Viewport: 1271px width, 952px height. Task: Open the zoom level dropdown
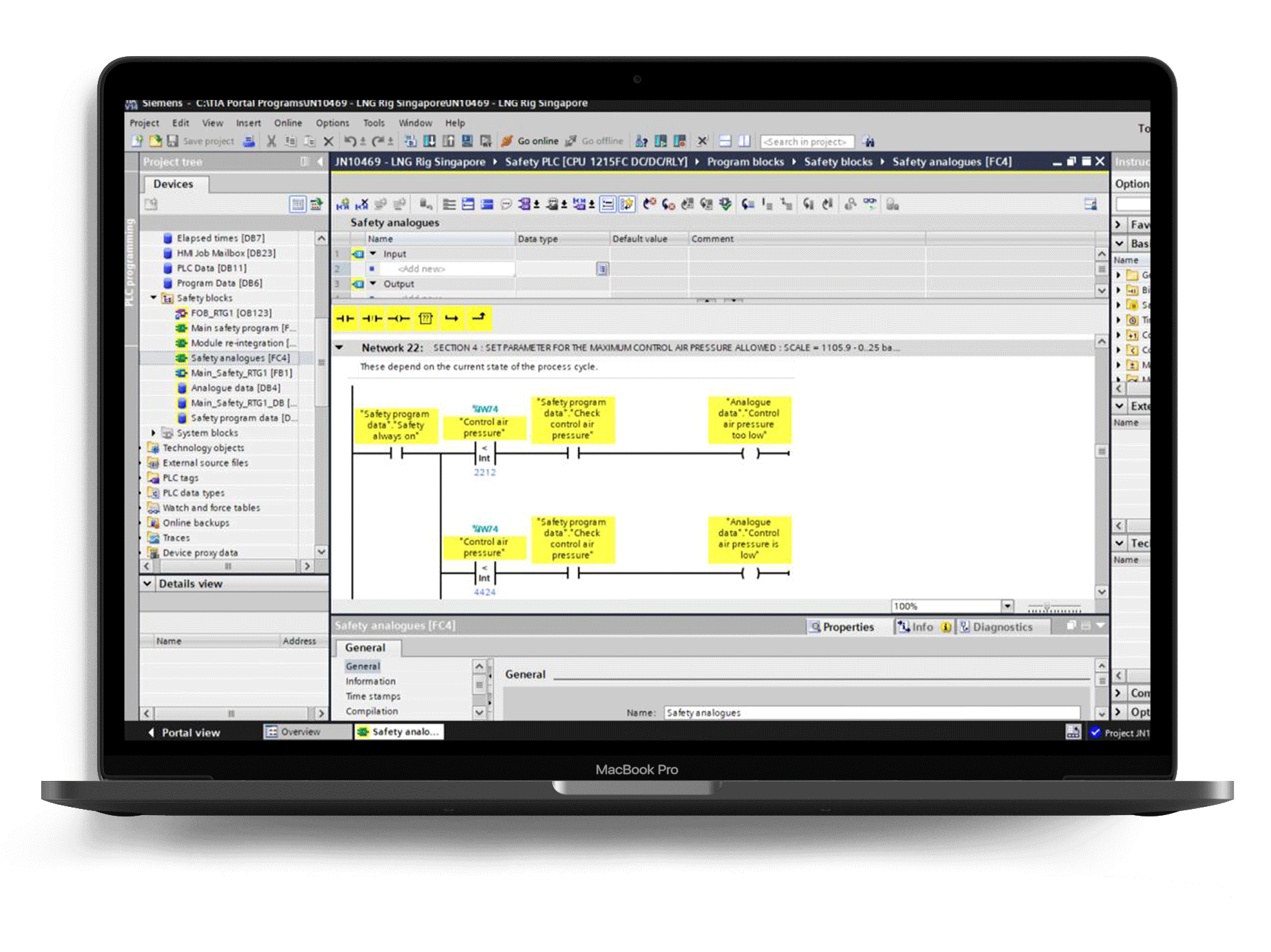click(x=1007, y=606)
